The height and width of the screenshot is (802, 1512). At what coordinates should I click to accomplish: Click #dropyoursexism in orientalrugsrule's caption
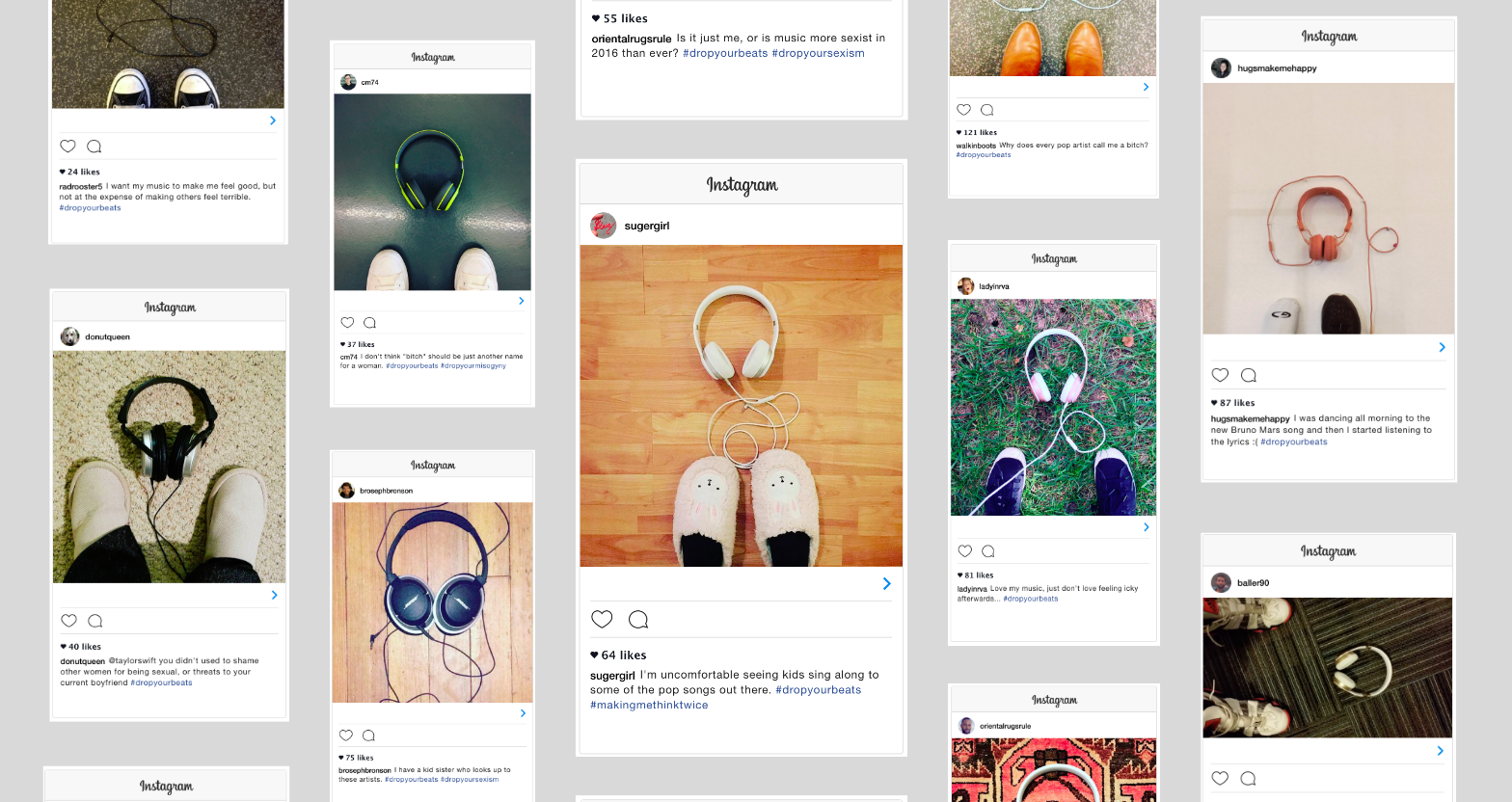pos(818,54)
